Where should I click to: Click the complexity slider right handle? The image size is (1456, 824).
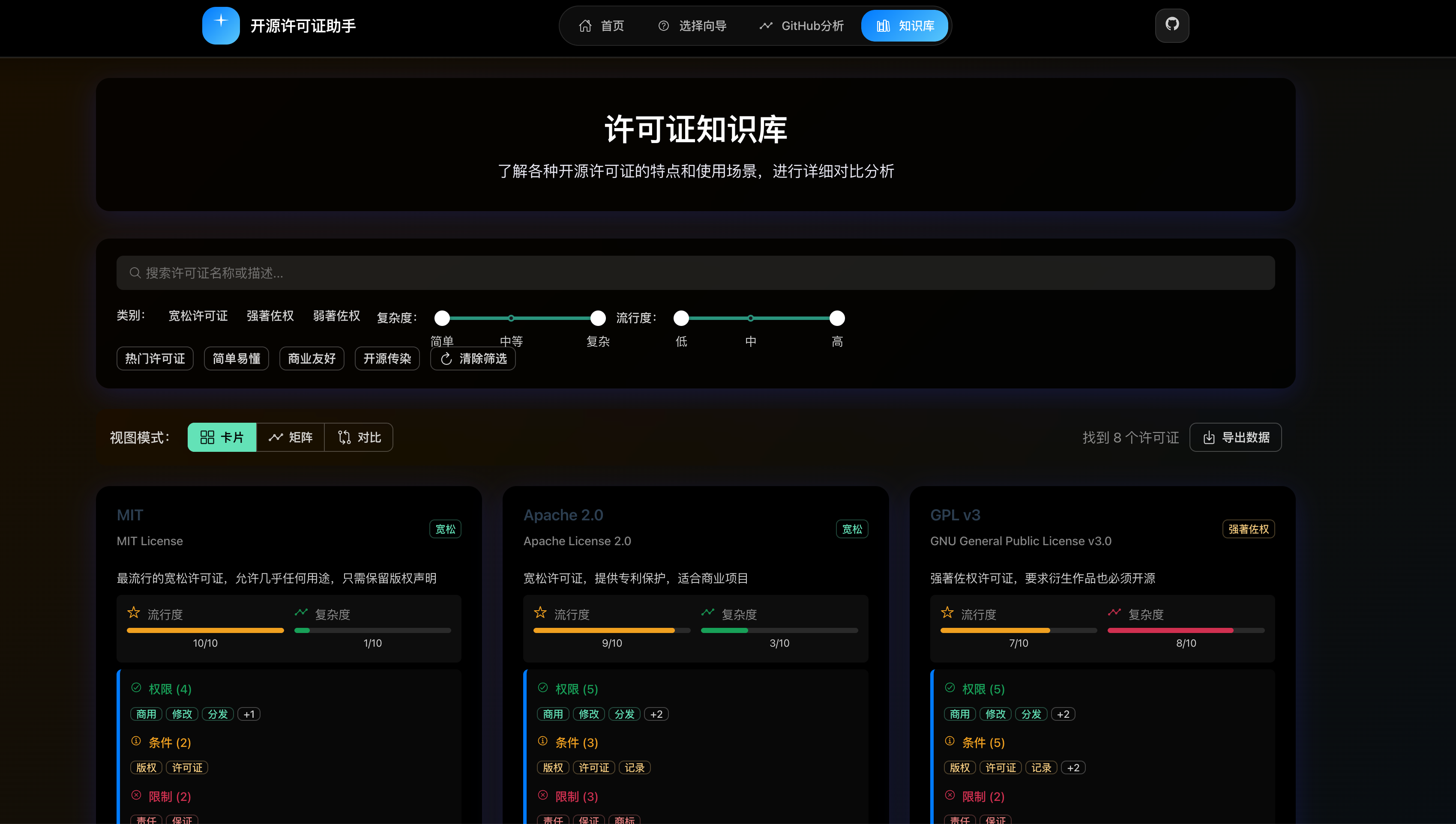(x=598, y=318)
